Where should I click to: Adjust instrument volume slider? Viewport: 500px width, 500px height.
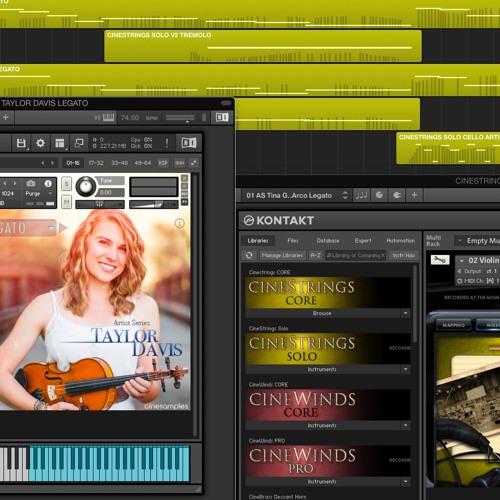click(x=154, y=204)
